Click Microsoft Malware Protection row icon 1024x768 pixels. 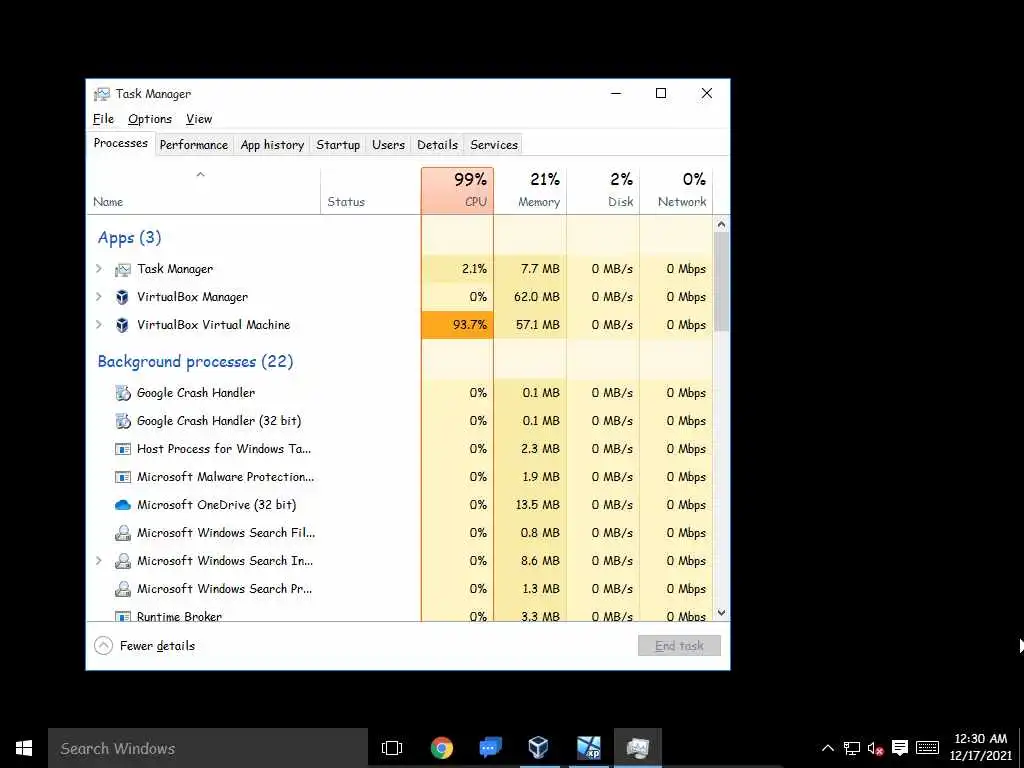tap(123, 477)
